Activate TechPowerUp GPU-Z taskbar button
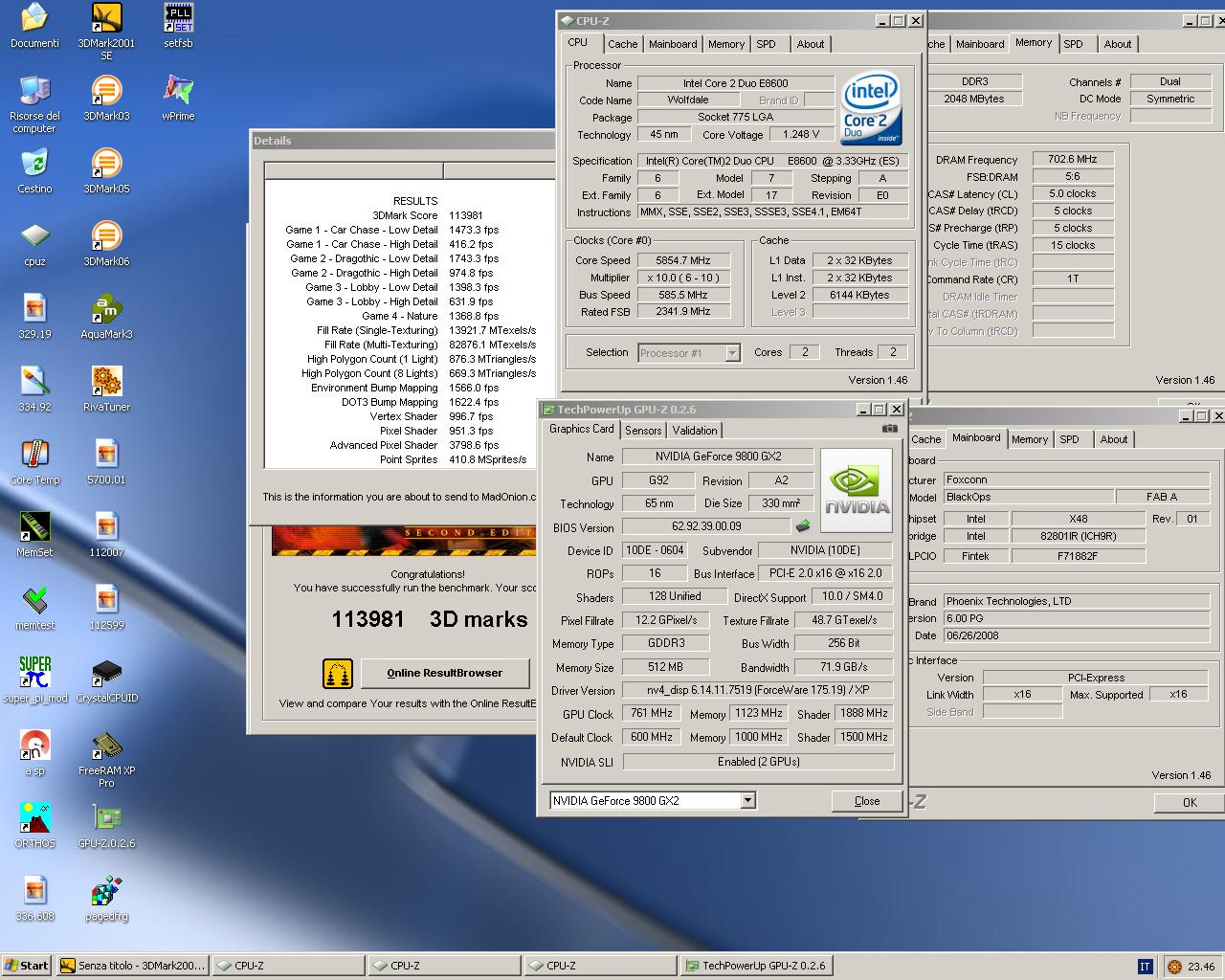Viewport: 1225px width, 980px height. tap(756, 966)
